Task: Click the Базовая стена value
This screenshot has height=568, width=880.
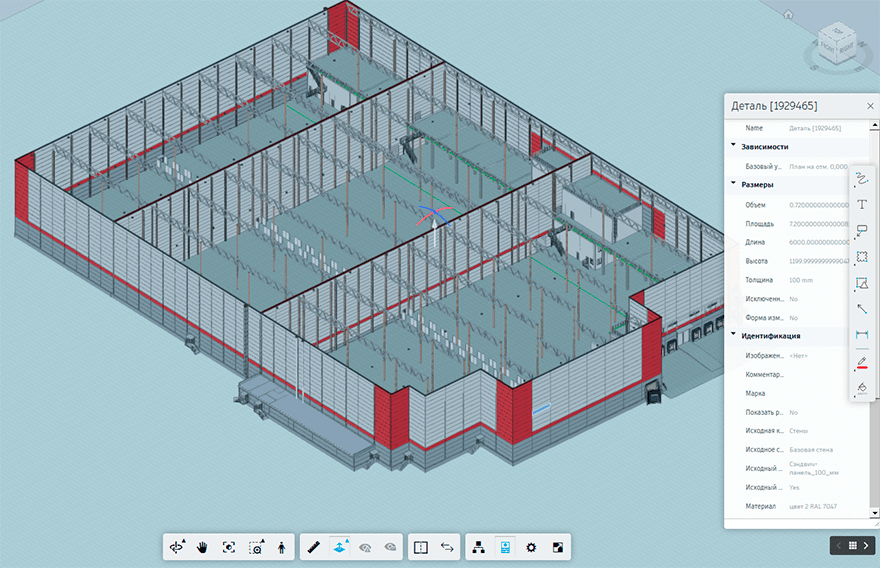Action: [811, 450]
